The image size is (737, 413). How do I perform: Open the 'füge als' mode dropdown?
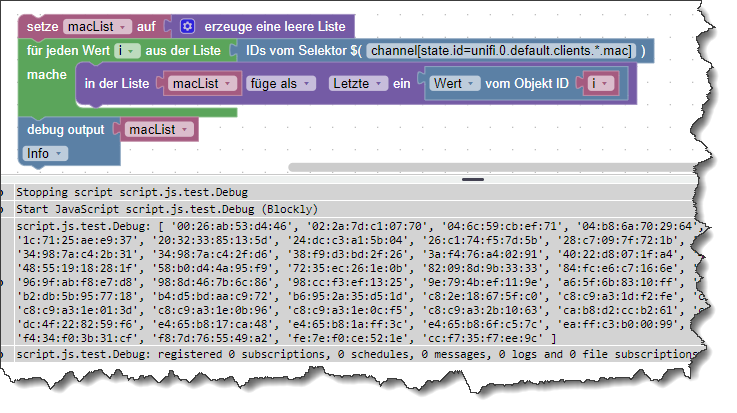281,84
